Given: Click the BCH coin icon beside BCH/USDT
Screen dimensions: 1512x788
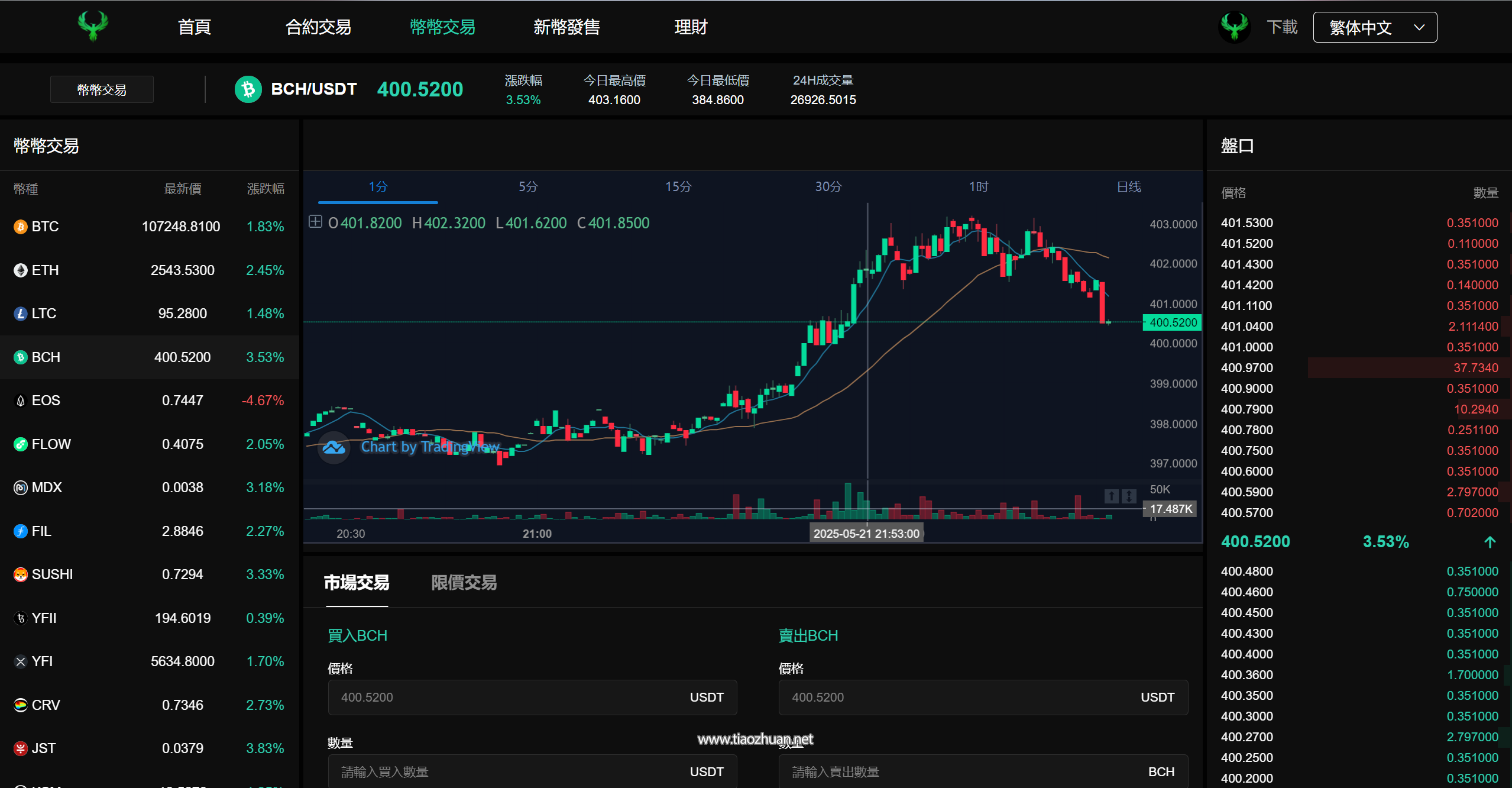Looking at the screenshot, I should 248,89.
